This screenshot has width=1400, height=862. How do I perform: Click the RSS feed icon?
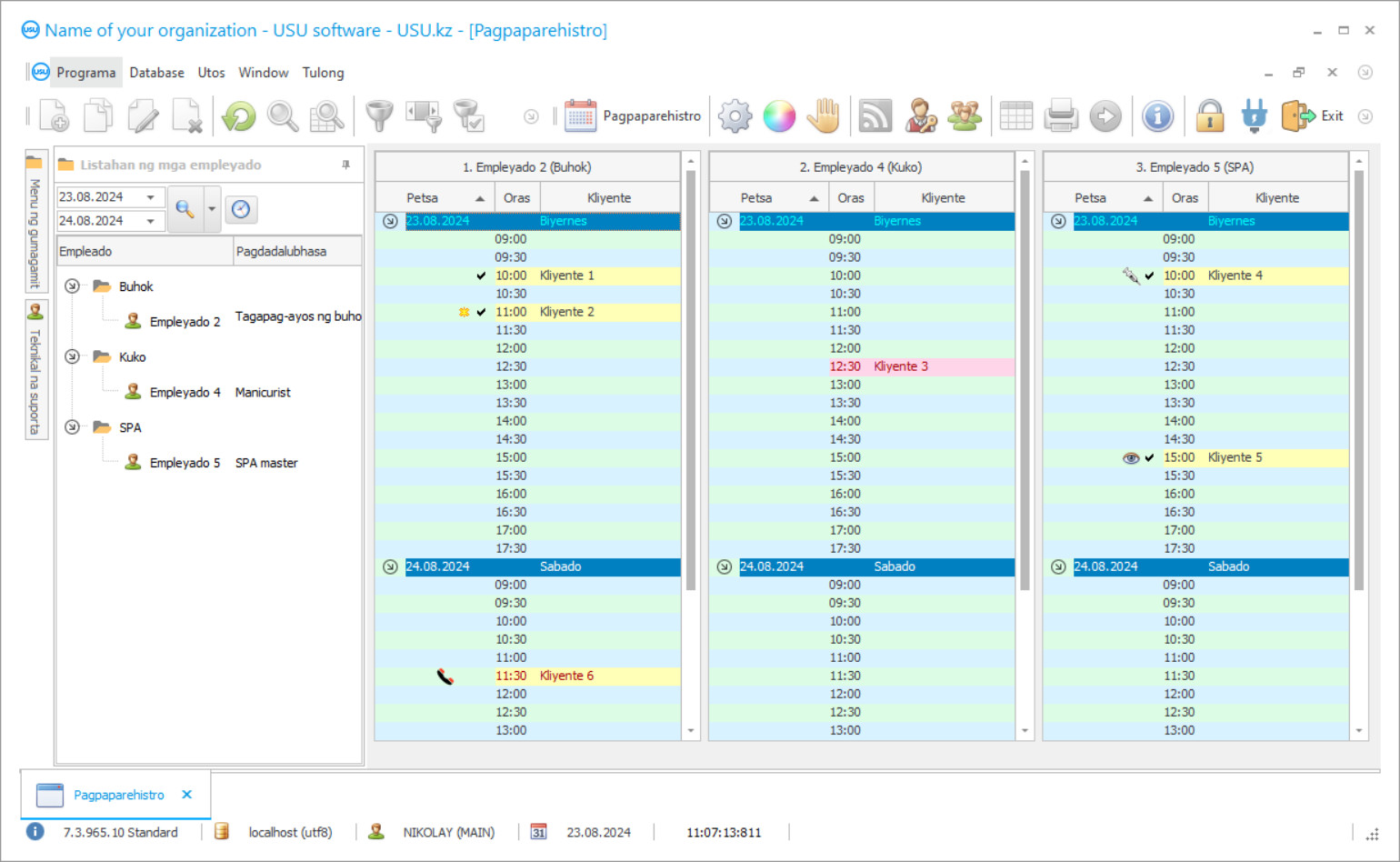[x=875, y=116]
